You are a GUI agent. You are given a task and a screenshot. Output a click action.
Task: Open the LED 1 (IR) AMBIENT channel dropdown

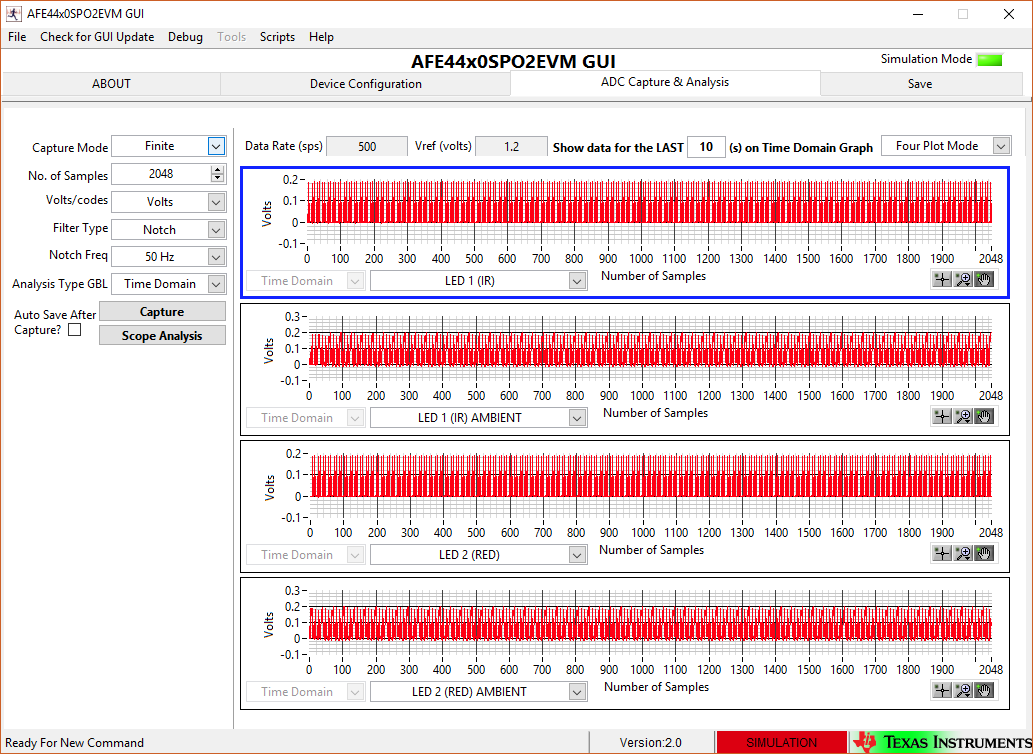577,418
